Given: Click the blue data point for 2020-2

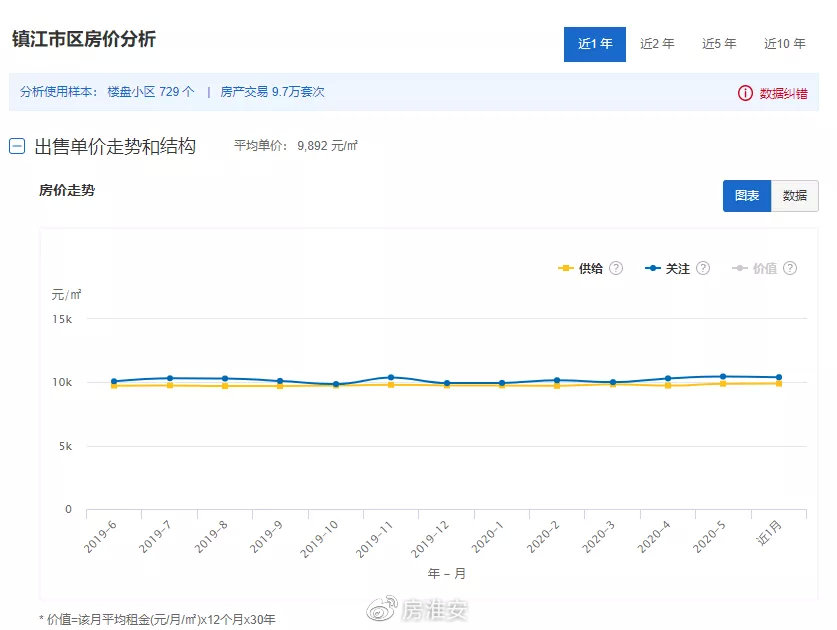Looking at the screenshot, I should (x=557, y=381).
